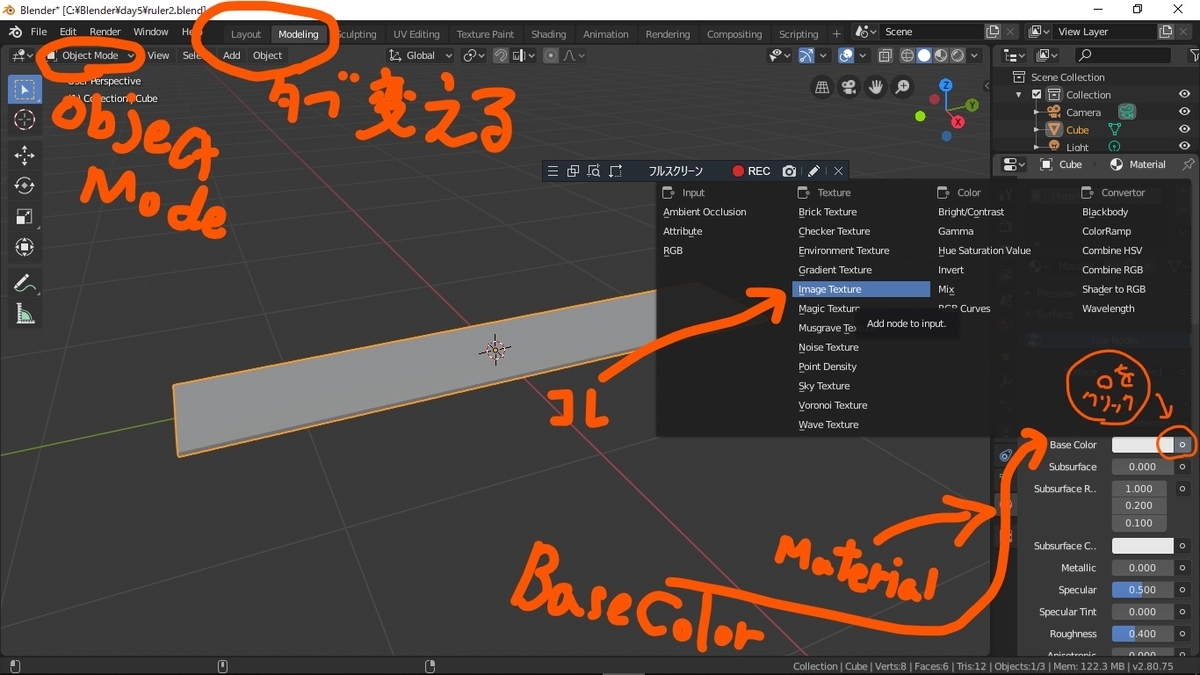Screen dimensions: 1200x675
Task: Select the Transform tool
Action: (x=24, y=247)
